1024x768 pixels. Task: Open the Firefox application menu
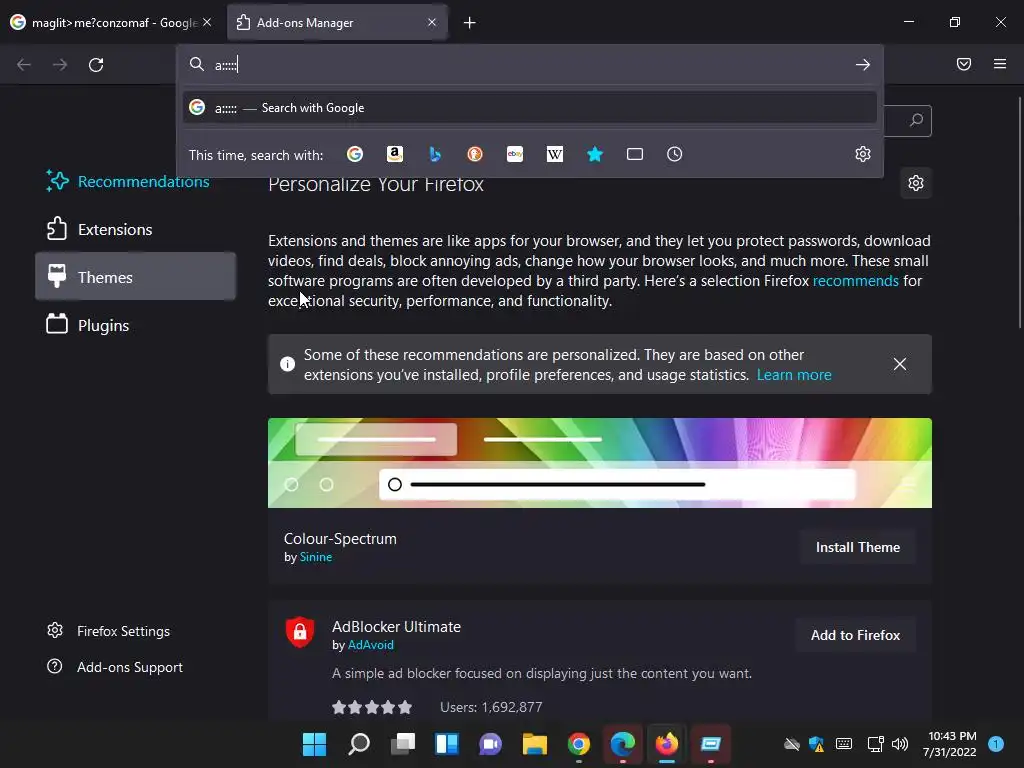pyautogui.click(x=1000, y=64)
